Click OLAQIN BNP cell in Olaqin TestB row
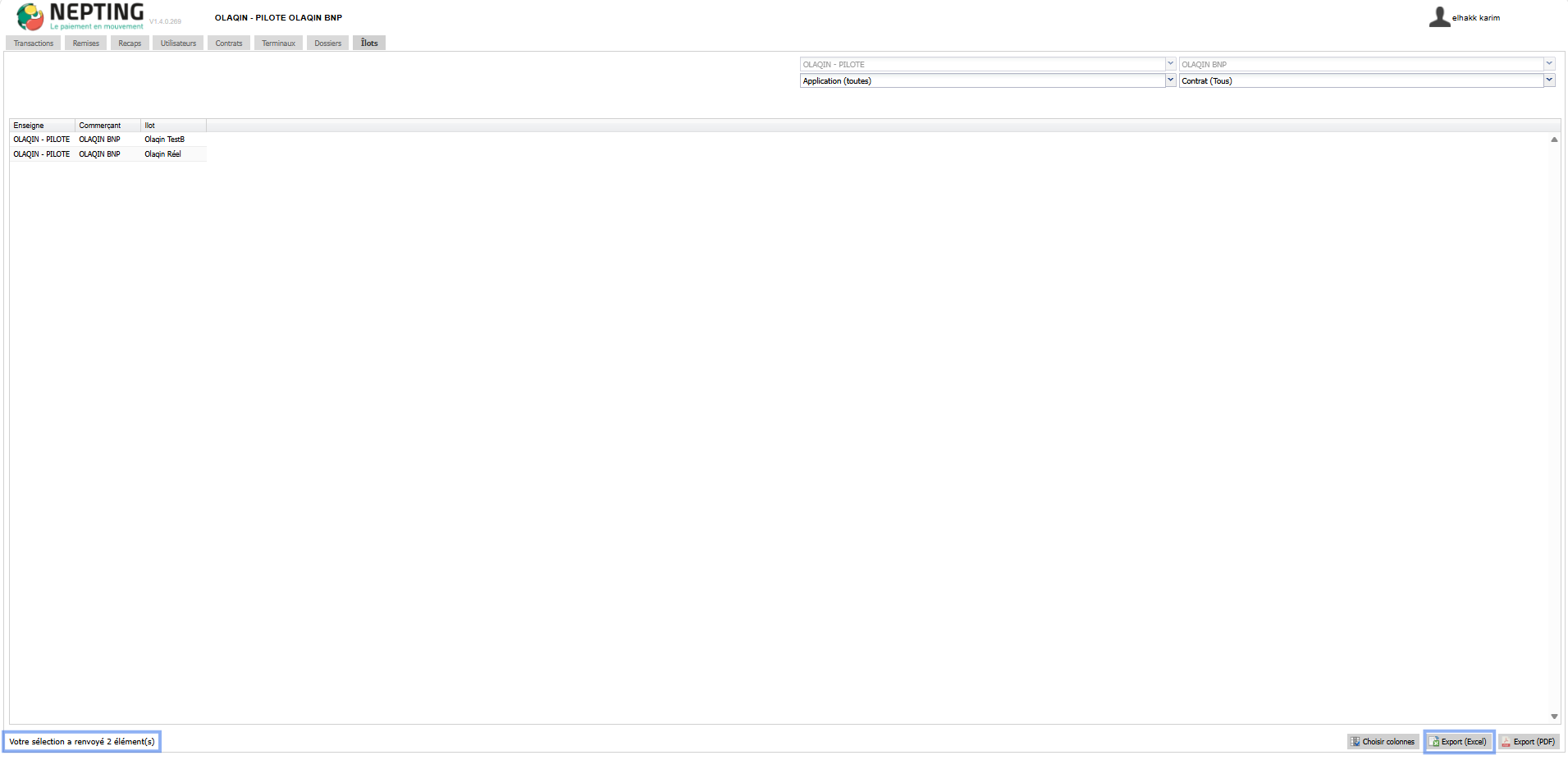The height and width of the screenshot is (760, 1568). [99, 140]
